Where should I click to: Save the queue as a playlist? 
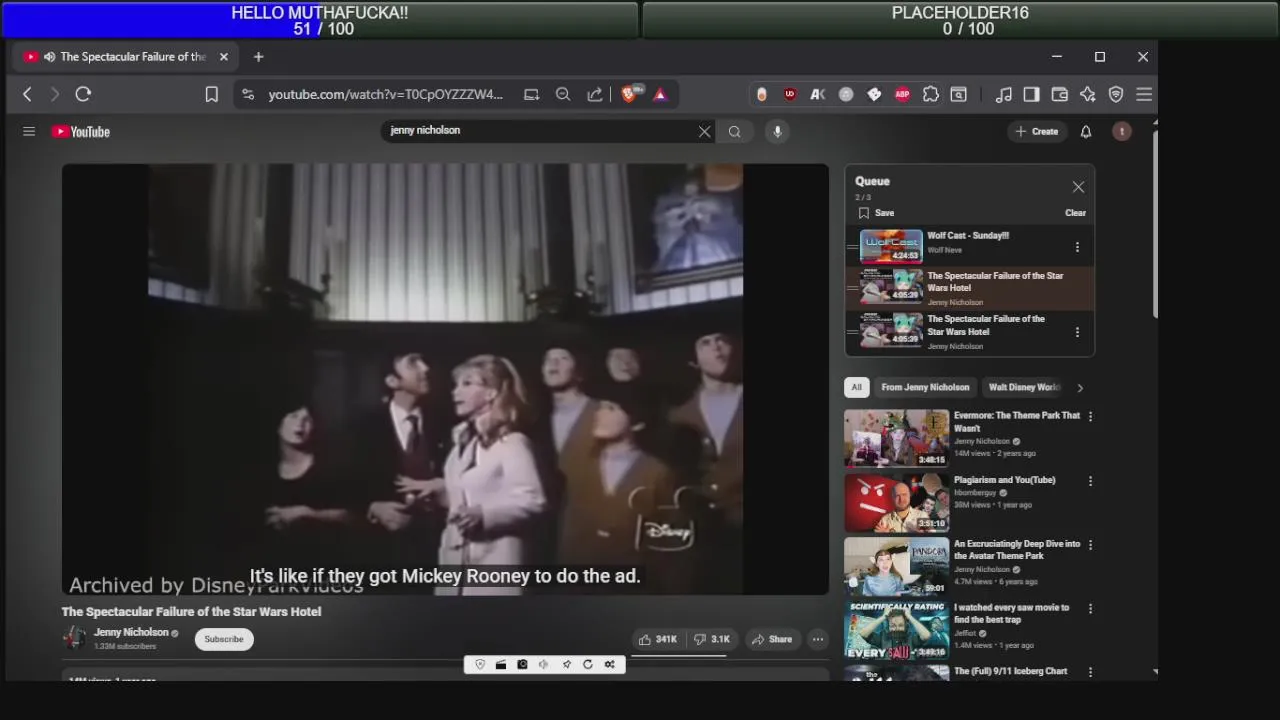point(876,213)
